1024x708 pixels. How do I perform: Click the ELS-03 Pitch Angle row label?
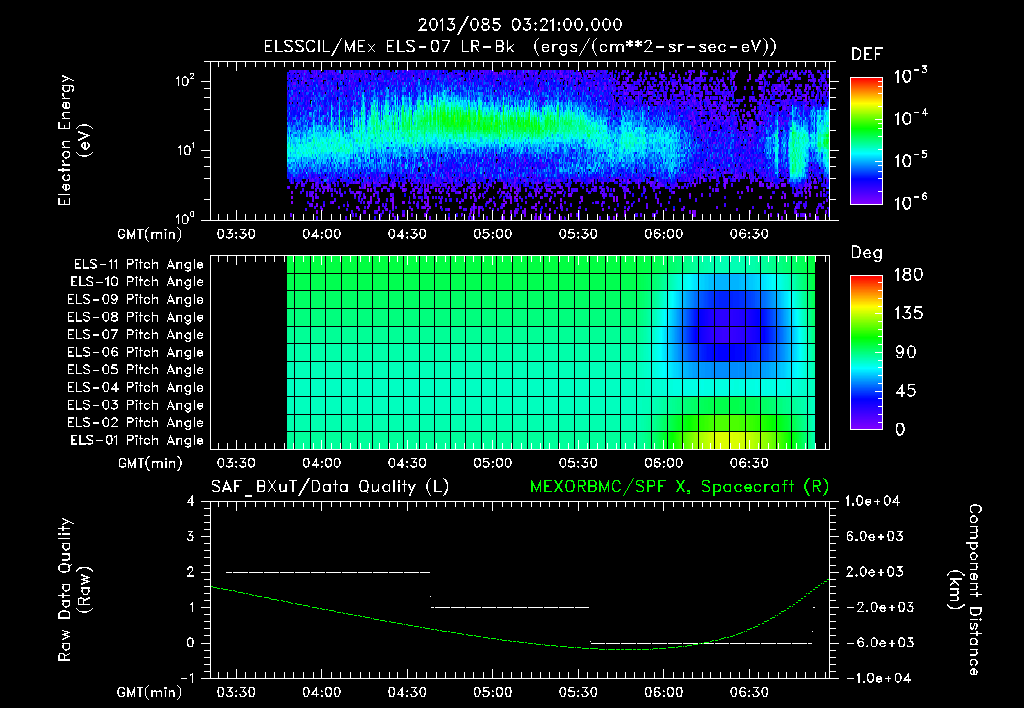136,405
